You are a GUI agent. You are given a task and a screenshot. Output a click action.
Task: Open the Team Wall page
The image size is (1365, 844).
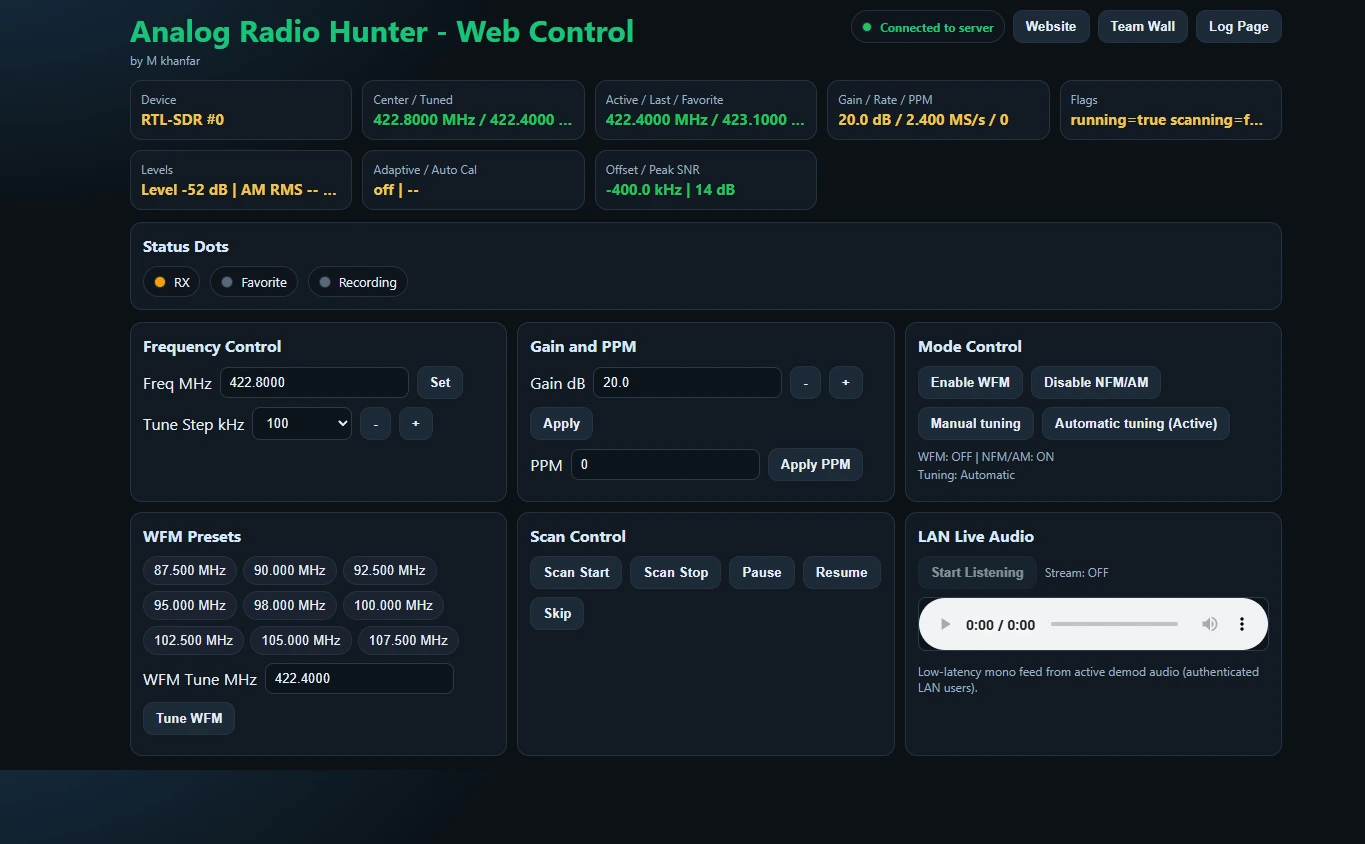[1142, 27]
